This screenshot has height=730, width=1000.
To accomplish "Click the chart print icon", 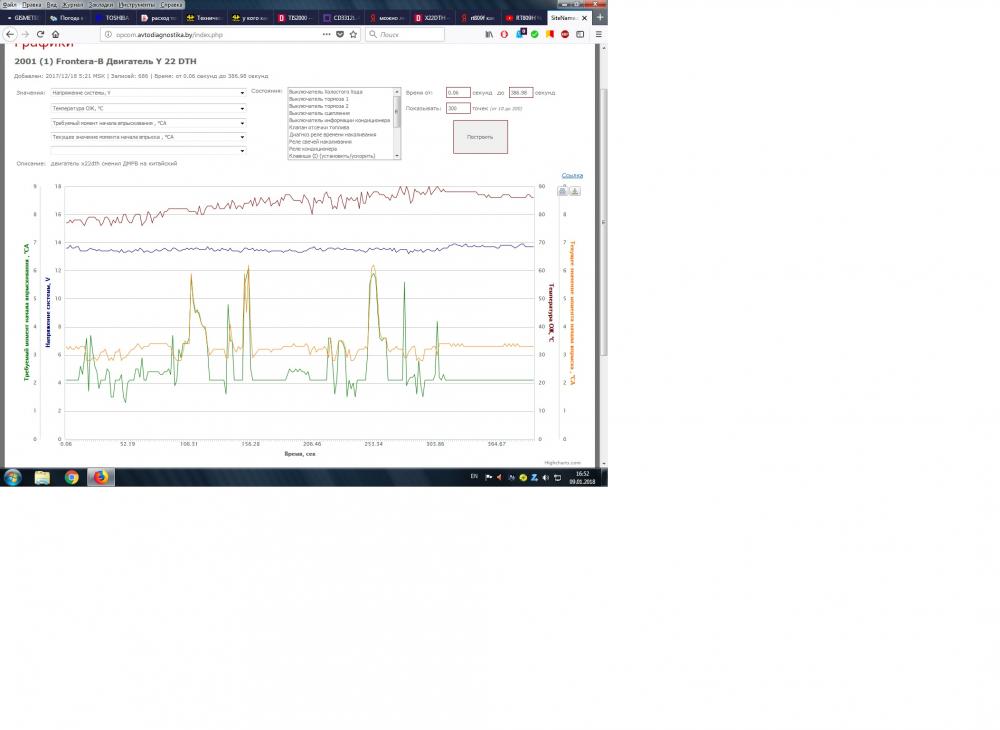I will click(x=563, y=191).
